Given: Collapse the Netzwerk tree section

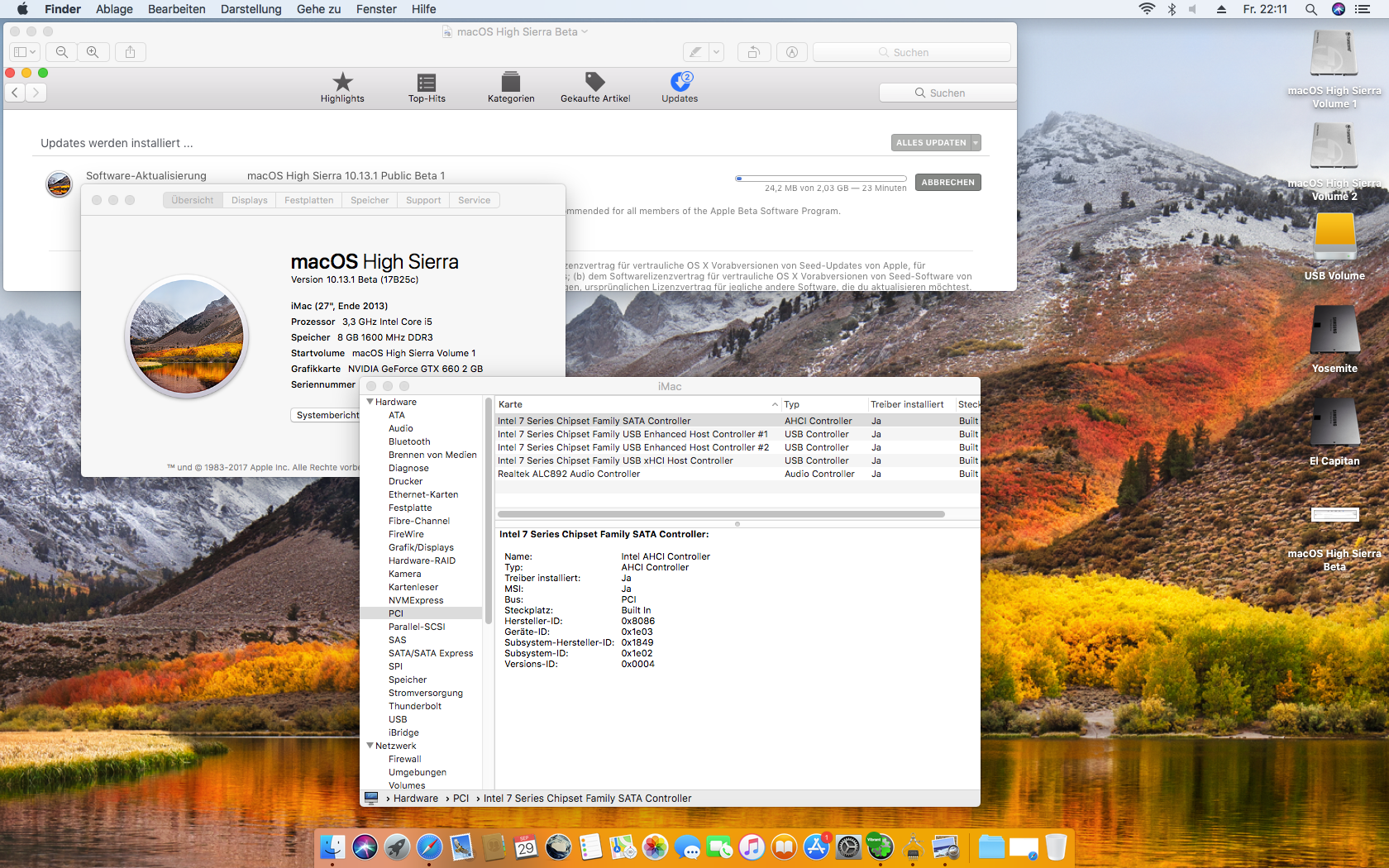Looking at the screenshot, I should click(x=370, y=746).
